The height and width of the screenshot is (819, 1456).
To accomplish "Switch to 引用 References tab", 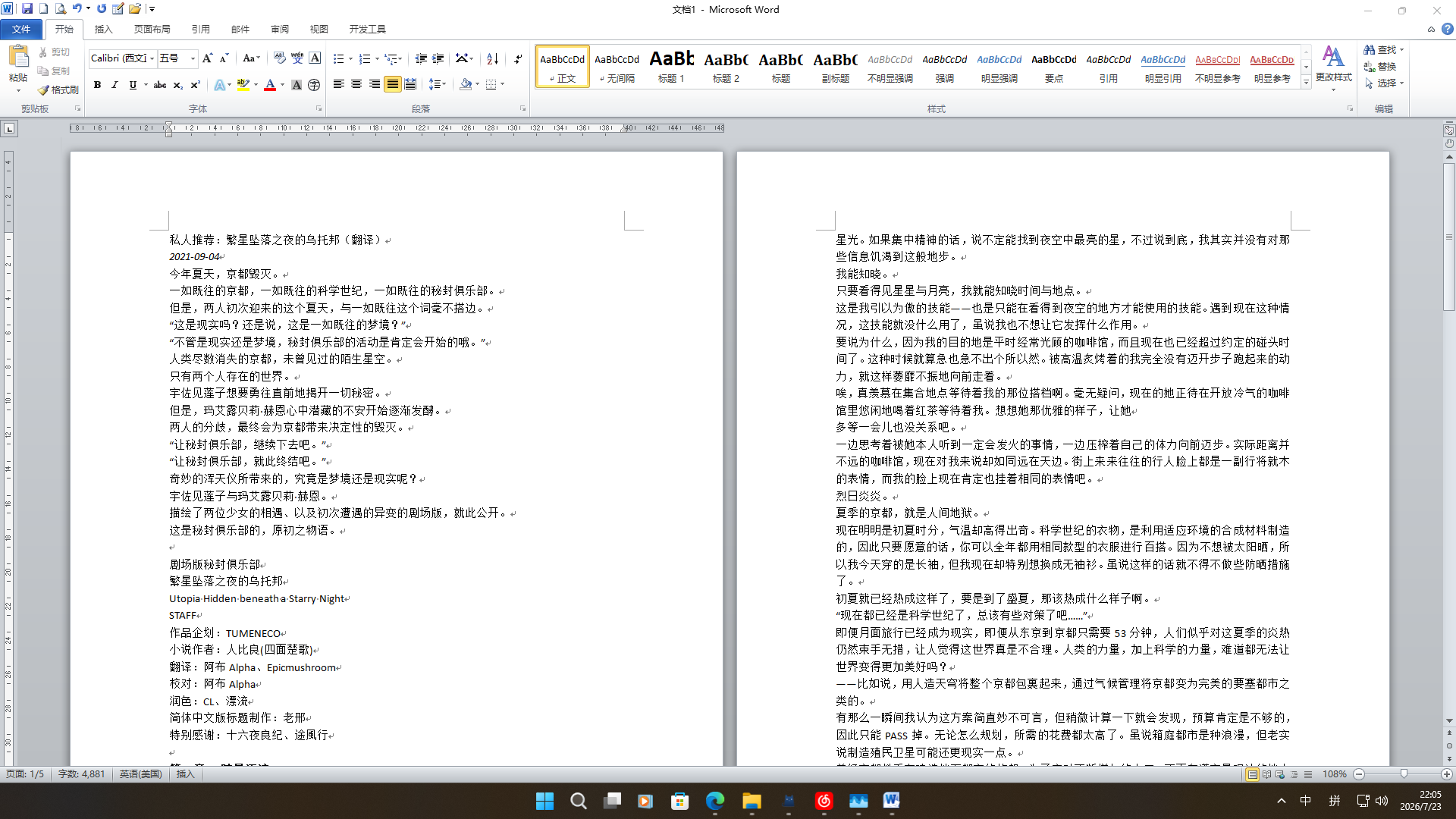I will tap(200, 29).
